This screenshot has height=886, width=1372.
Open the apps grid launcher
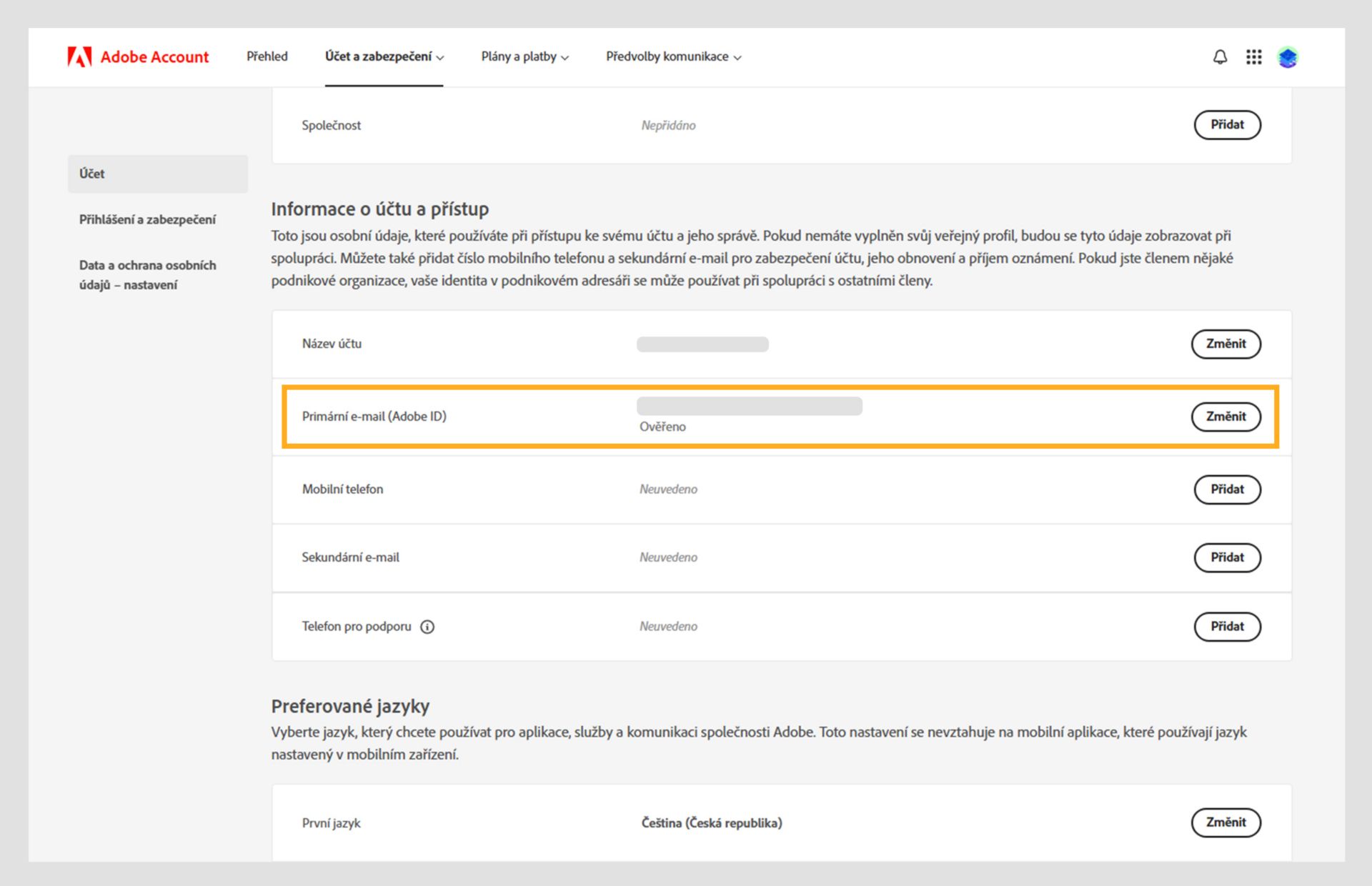pyautogui.click(x=1253, y=57)
